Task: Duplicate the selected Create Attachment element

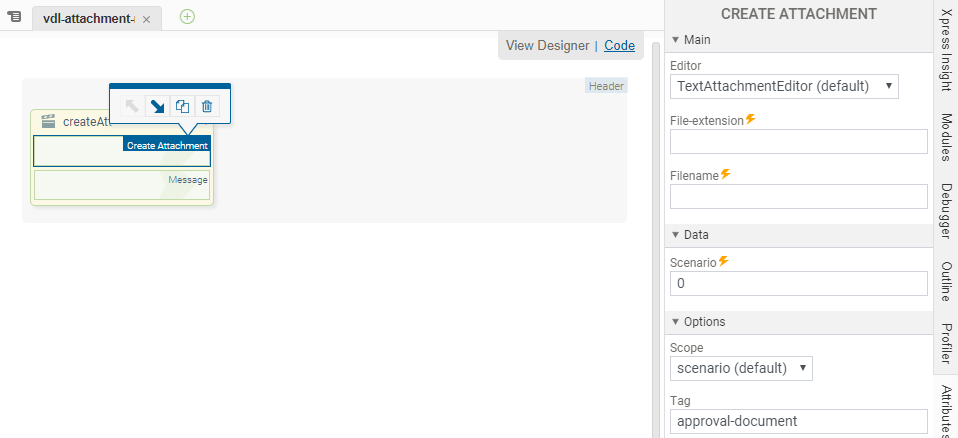Action: (182, 106)
